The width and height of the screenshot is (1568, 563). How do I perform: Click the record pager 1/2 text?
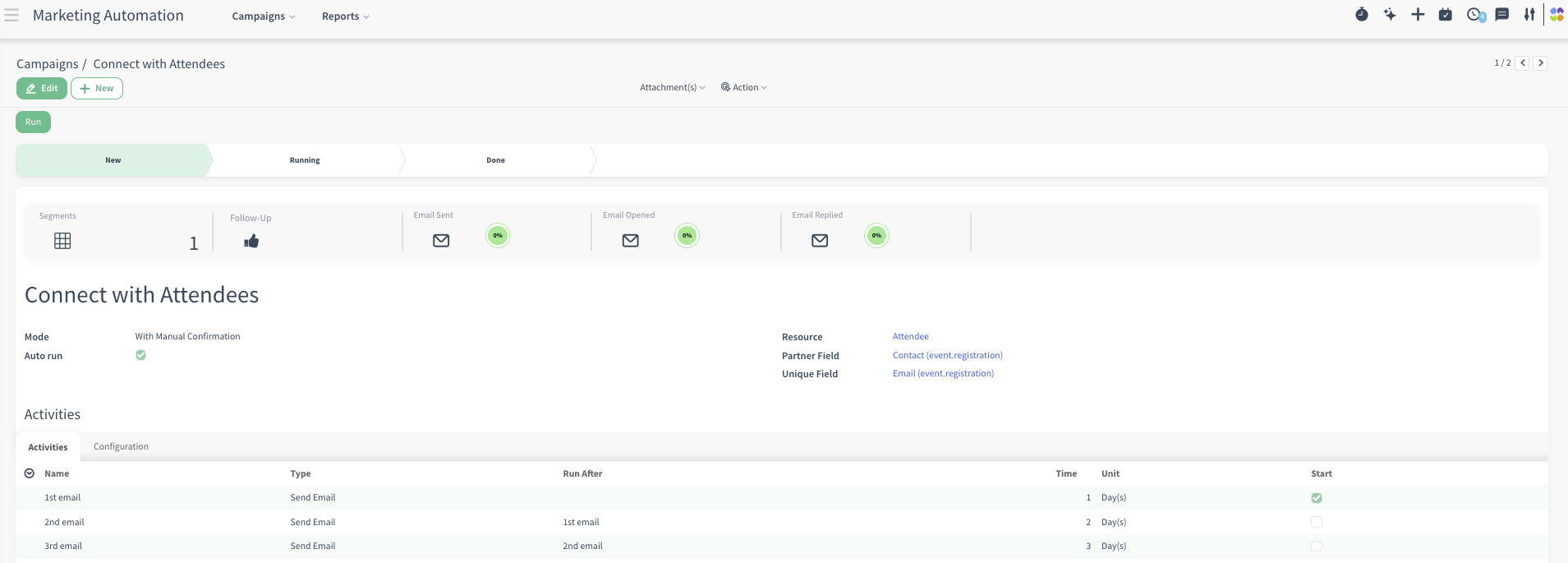[1502, 63]
